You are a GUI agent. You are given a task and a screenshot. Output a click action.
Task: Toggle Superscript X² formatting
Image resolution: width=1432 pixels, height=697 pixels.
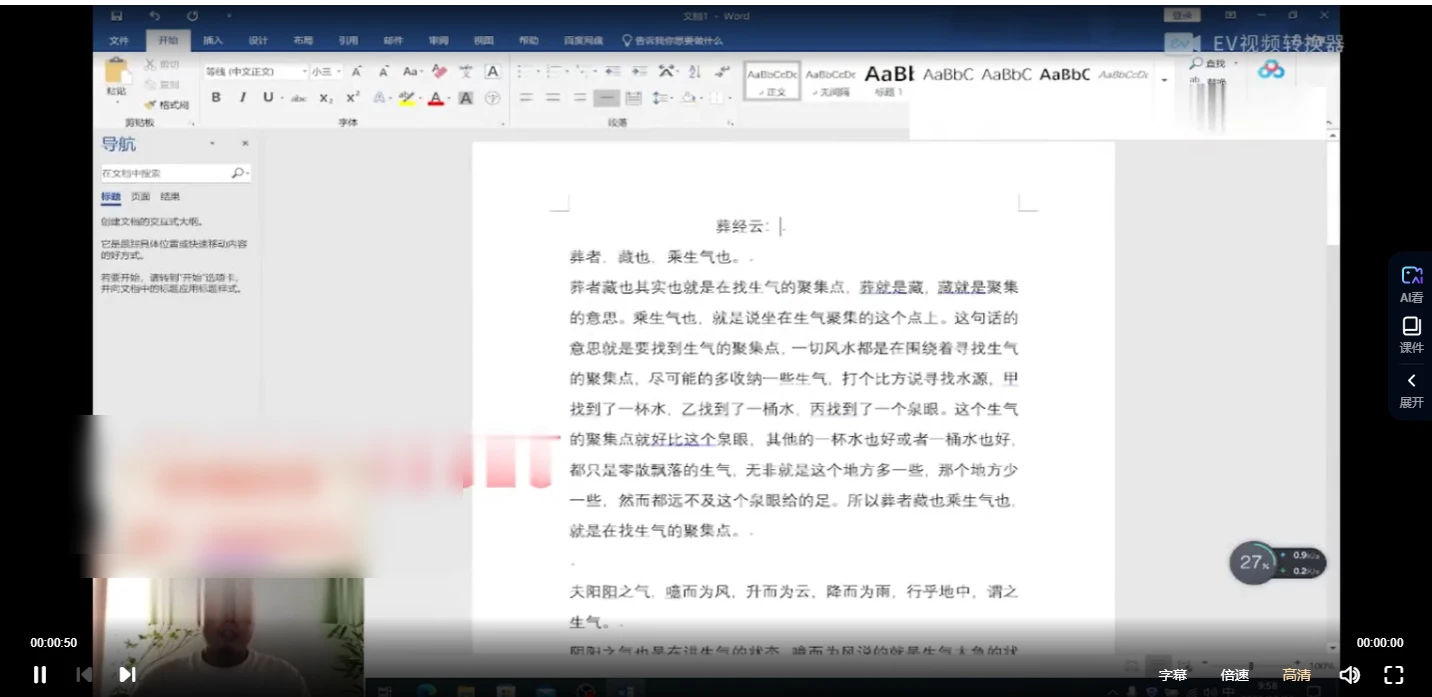point(352,98)
